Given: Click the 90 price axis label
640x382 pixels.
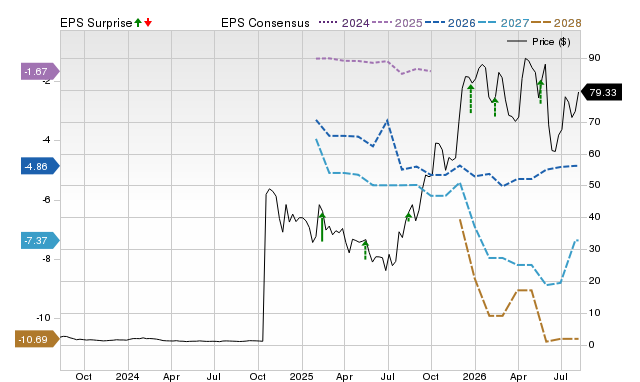Looking at the screenshot, I should 594,58.
